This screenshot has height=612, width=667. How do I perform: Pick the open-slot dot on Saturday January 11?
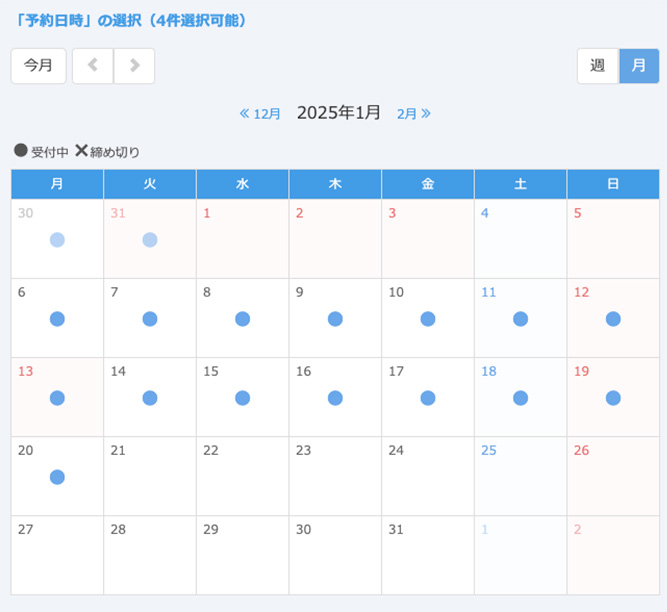tap(520, 319)
